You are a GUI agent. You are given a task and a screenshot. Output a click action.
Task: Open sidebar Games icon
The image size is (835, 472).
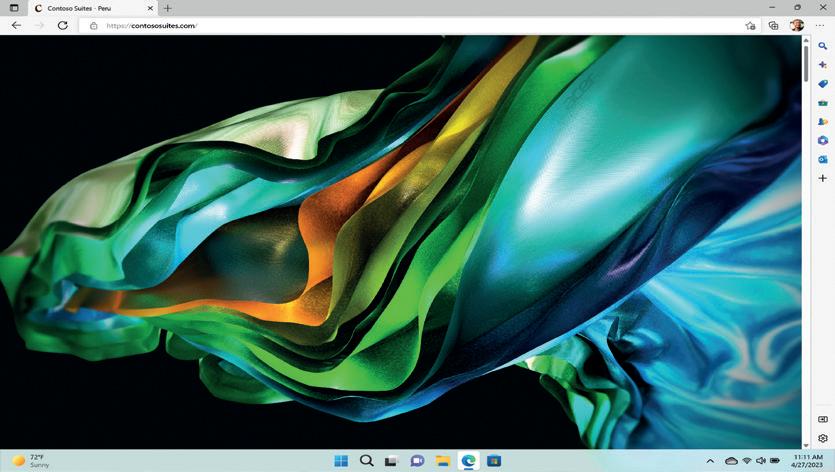pos(823,121)
